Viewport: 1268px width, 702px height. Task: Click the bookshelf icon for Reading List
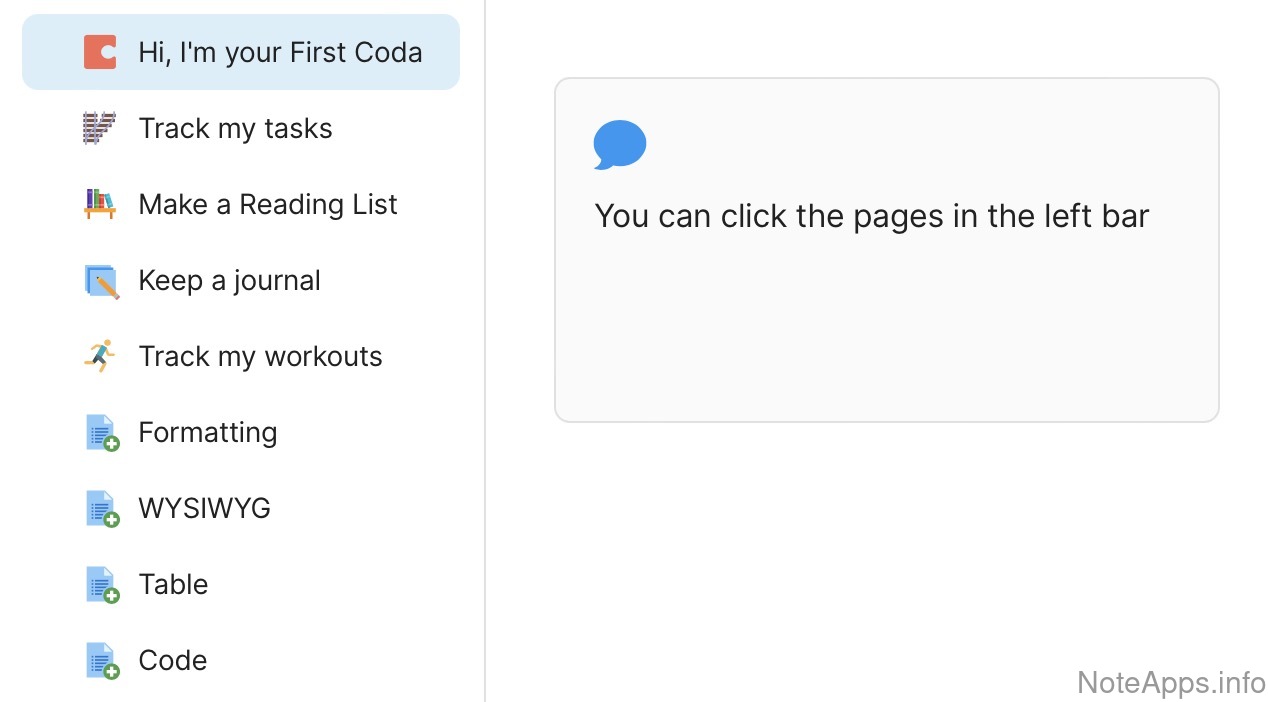click(100, 204)
